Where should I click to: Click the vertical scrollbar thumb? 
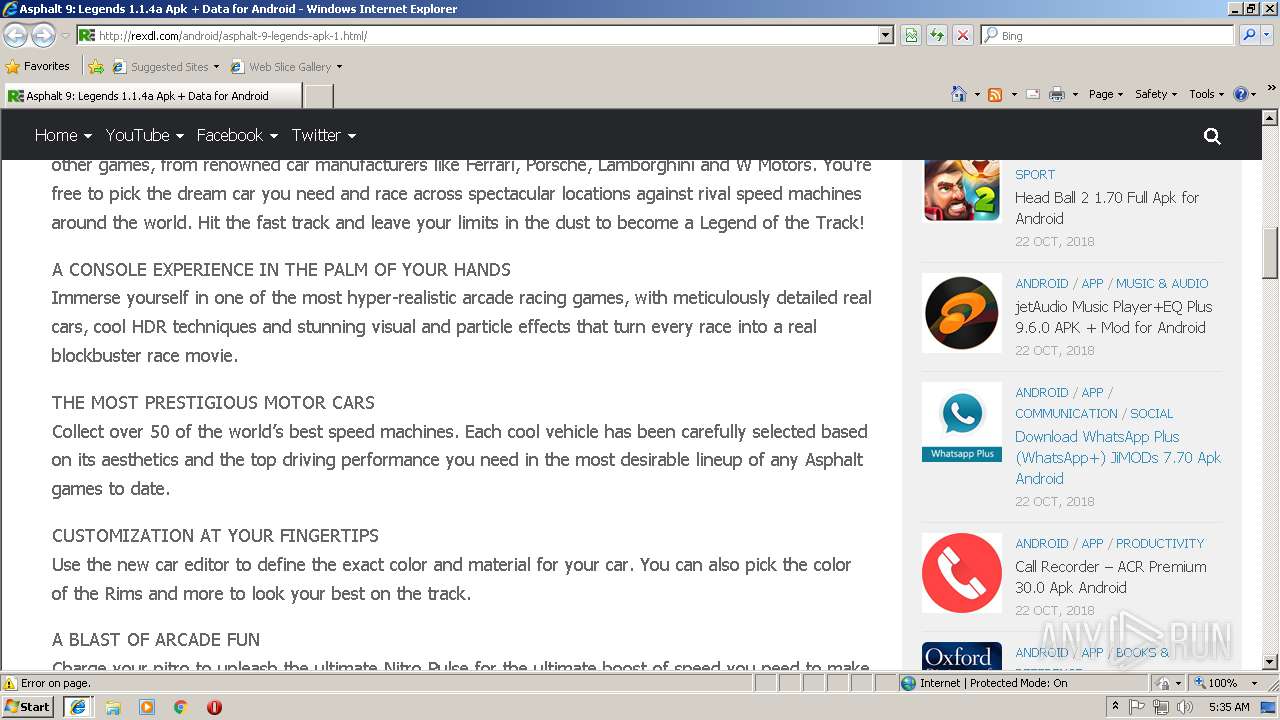1270,253
